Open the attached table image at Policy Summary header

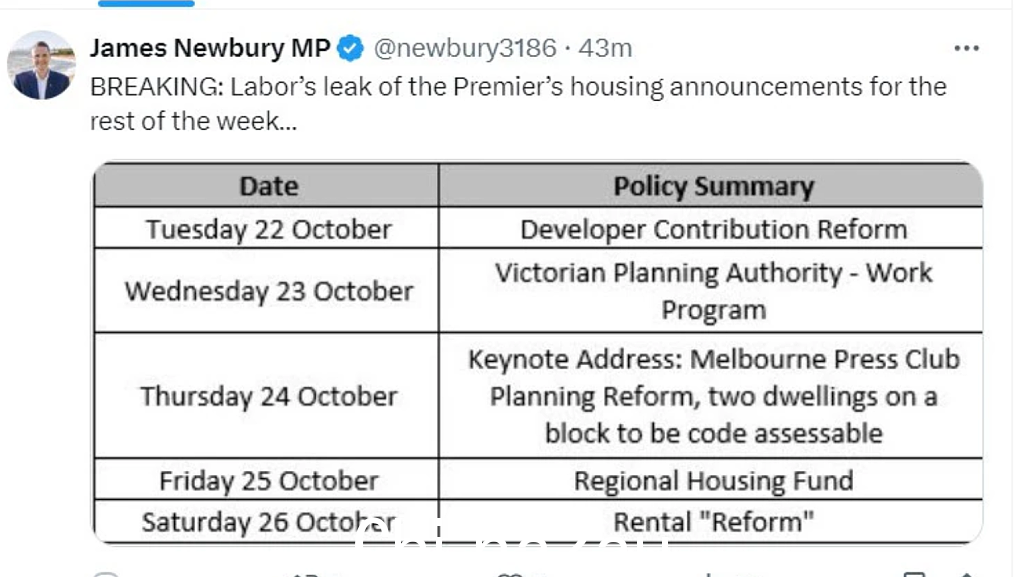(713, 187)
